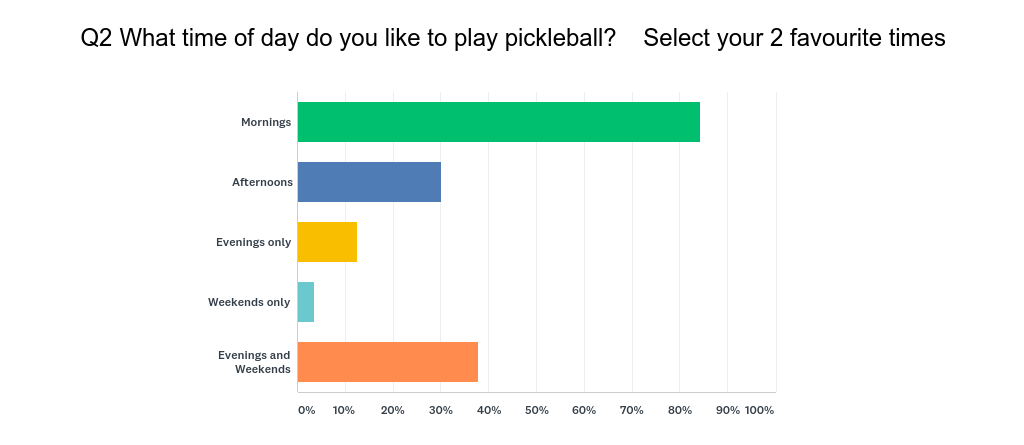Click the Evenings and Weekends label
The height and width of the screenshot is (445, 1024).
[x=254, y=362]
